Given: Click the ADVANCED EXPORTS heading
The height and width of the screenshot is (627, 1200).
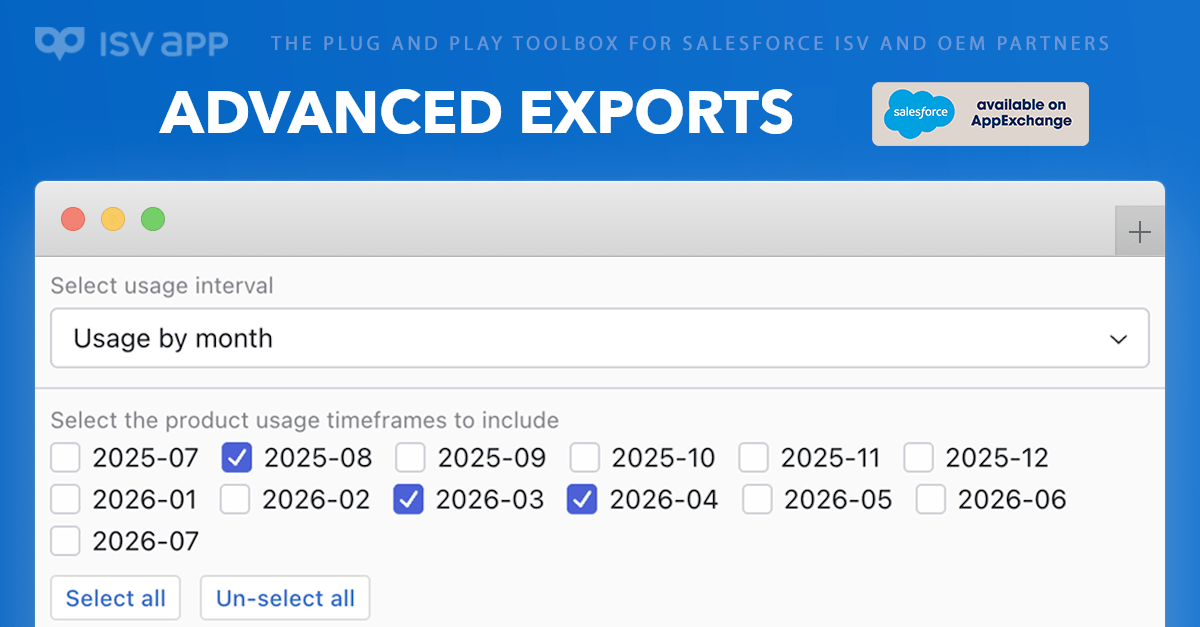Looking at the screenshot, I should point(477,113).
